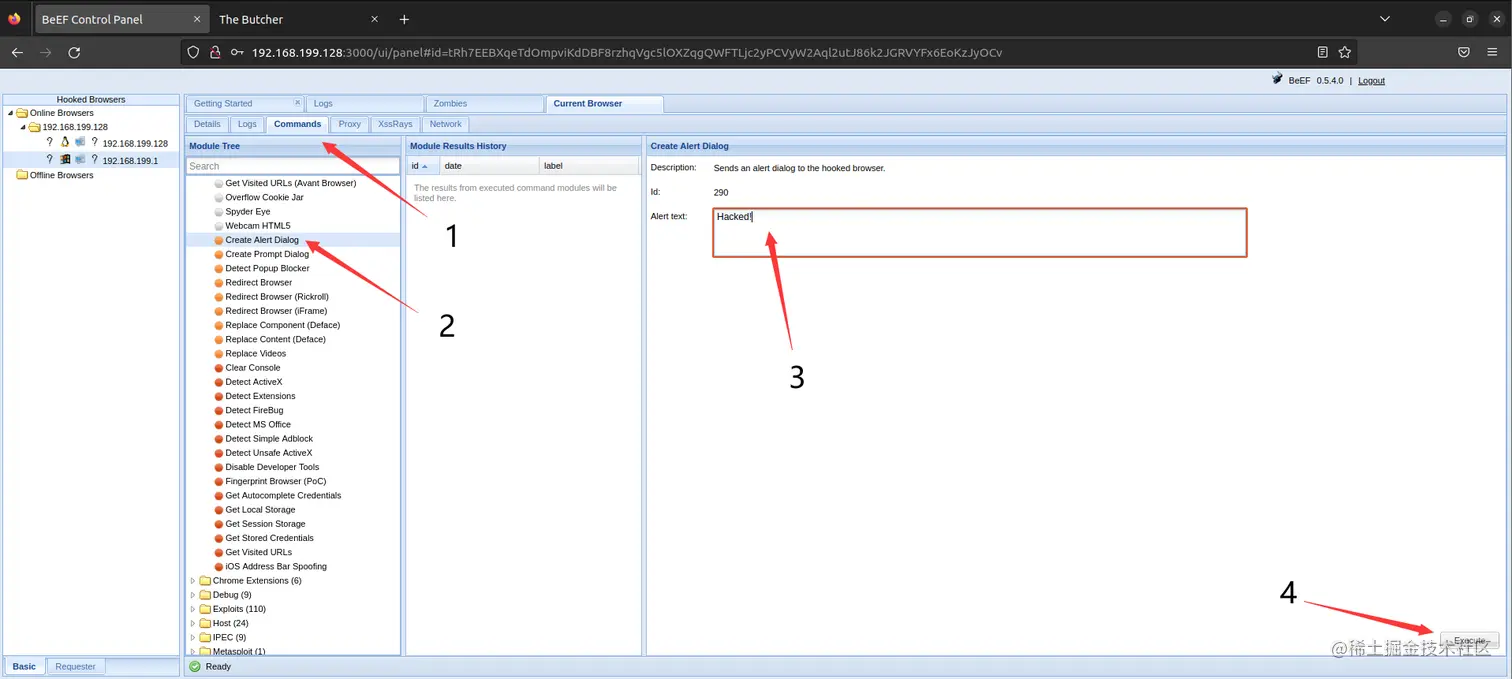Screen dimensions: 1512x679
Task: Click the Execute button
Action: pos(1469,641)
